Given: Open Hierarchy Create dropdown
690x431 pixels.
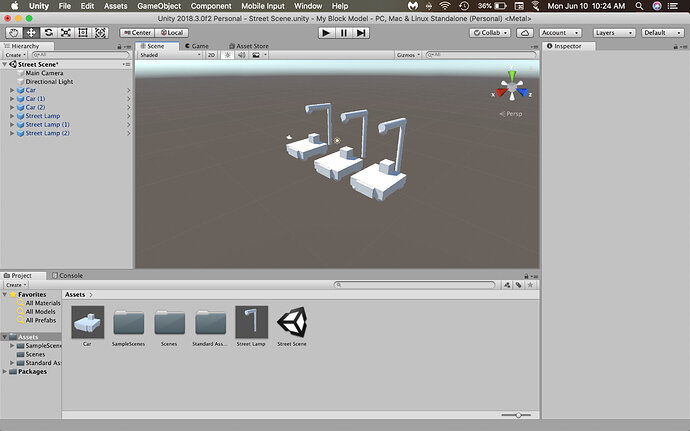Looking at the screenshot, I should [15, 55].
